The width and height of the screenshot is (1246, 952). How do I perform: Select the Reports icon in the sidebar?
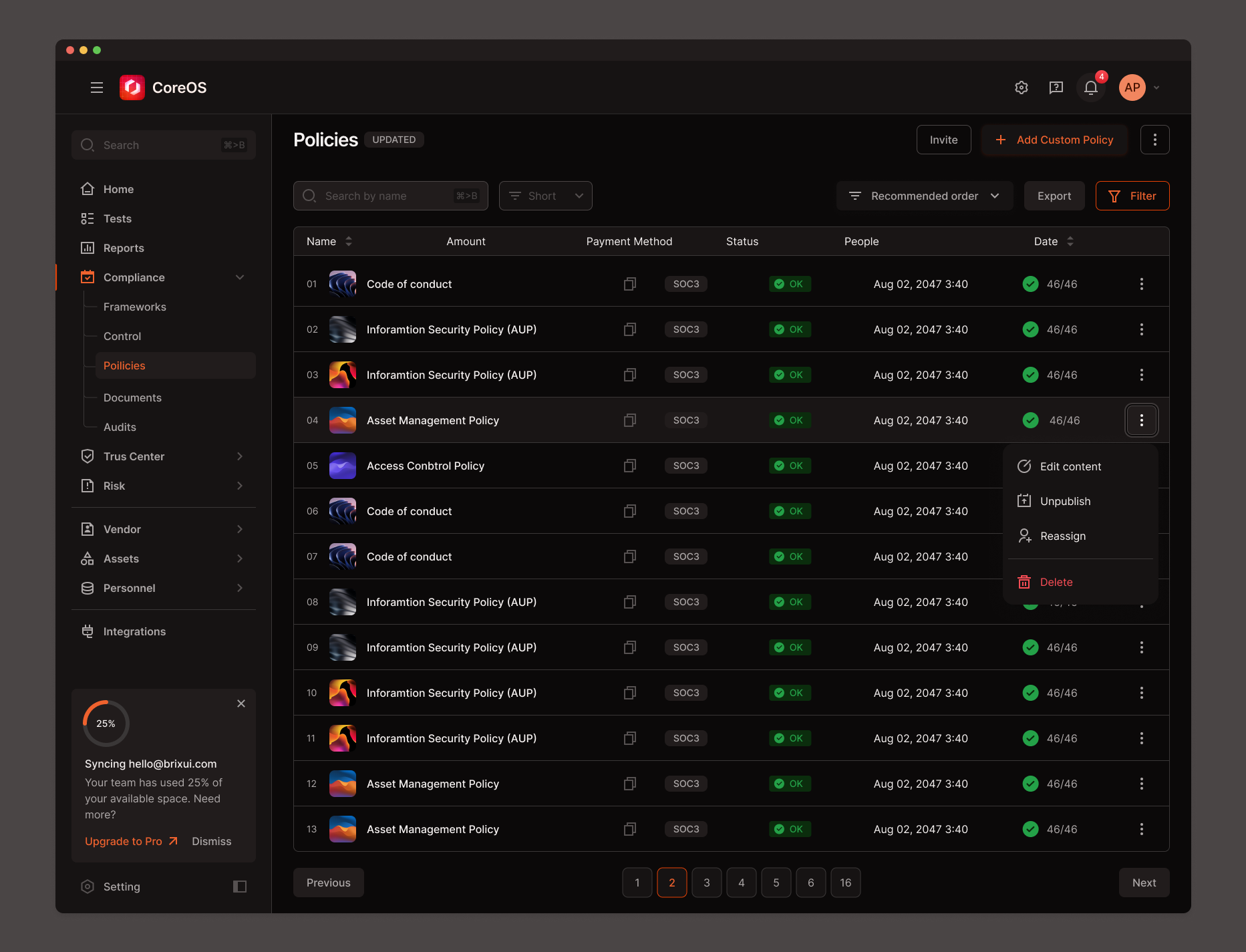(88, 248)
